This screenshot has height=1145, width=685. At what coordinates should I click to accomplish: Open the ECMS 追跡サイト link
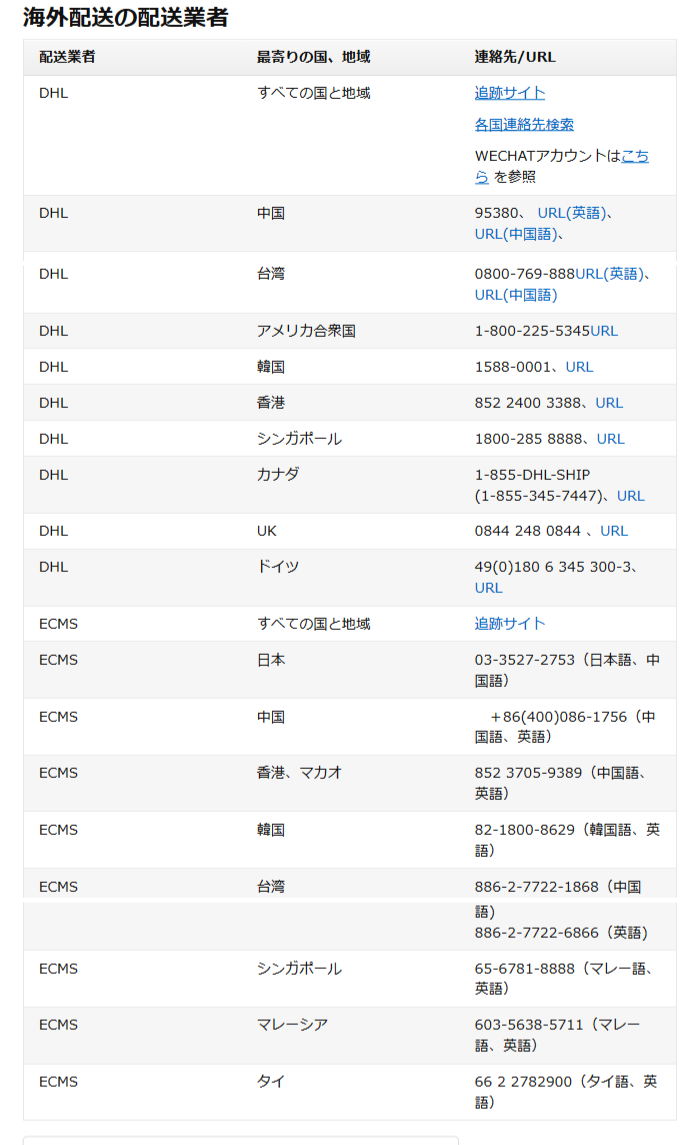(x=509, y=623)
